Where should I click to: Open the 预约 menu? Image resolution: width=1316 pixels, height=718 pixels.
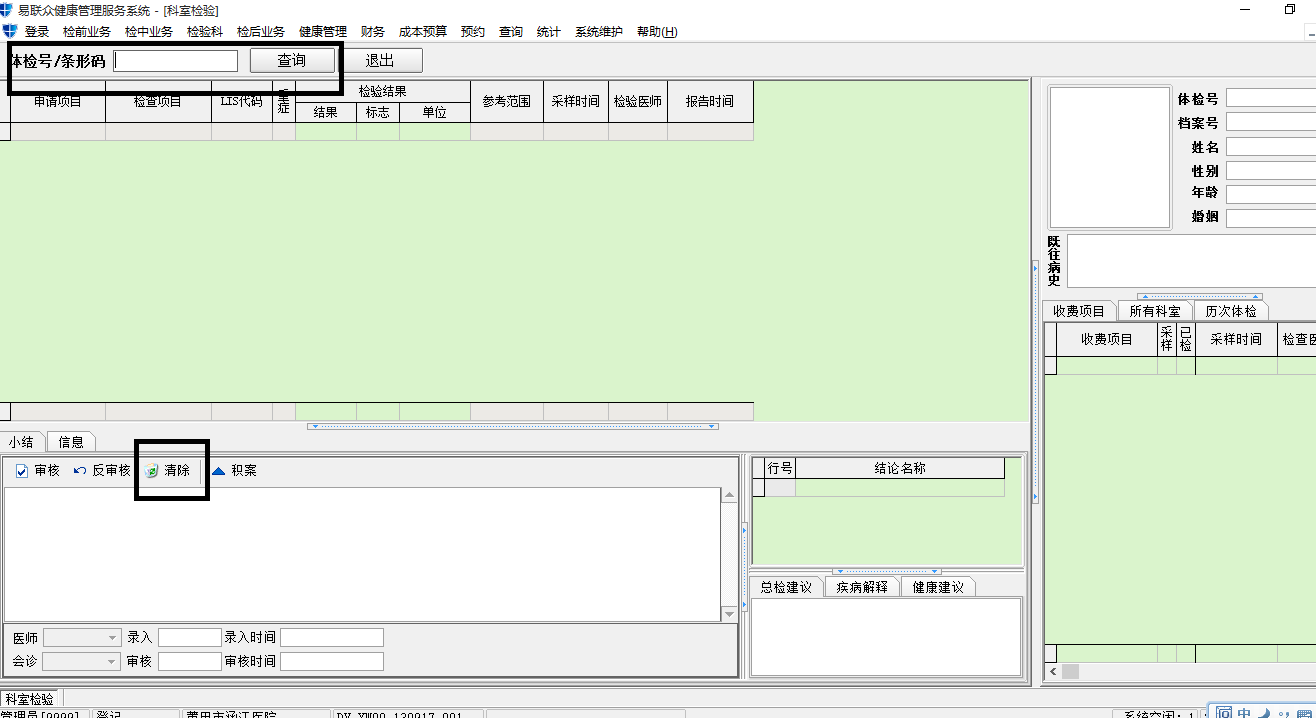(473, 32)
